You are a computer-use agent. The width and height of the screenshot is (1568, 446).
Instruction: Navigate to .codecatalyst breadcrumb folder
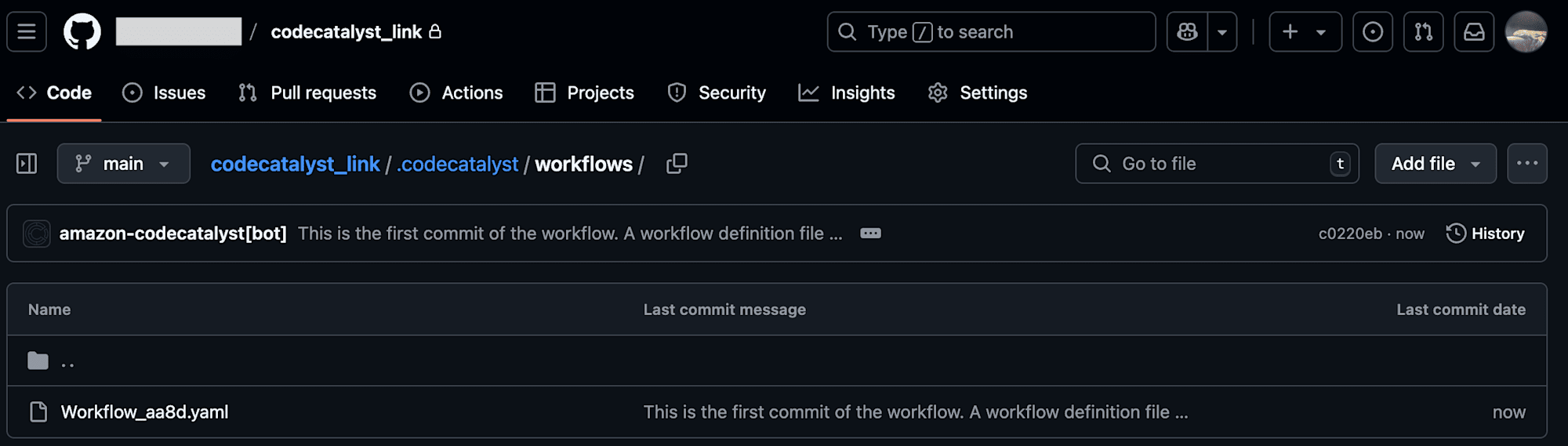(x=458, y=164)
